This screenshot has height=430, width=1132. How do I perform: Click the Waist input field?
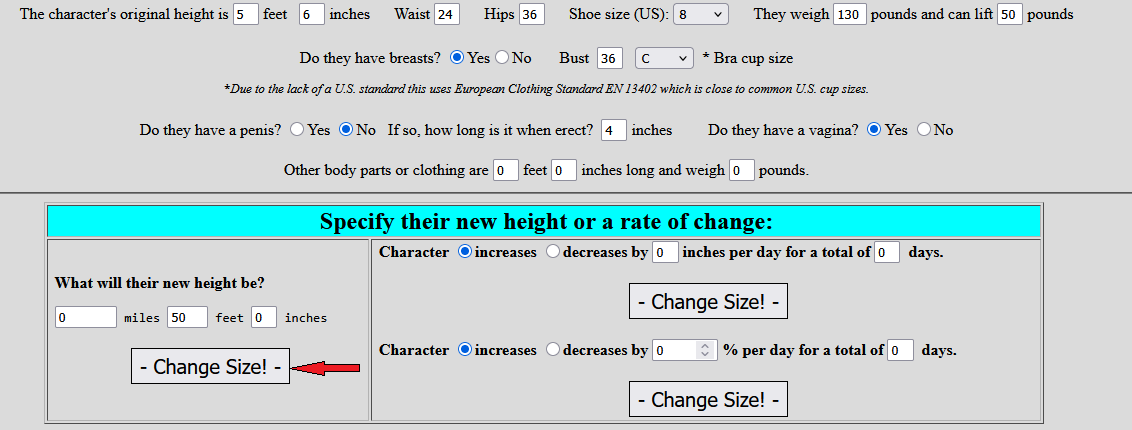(x=448, y=14)
